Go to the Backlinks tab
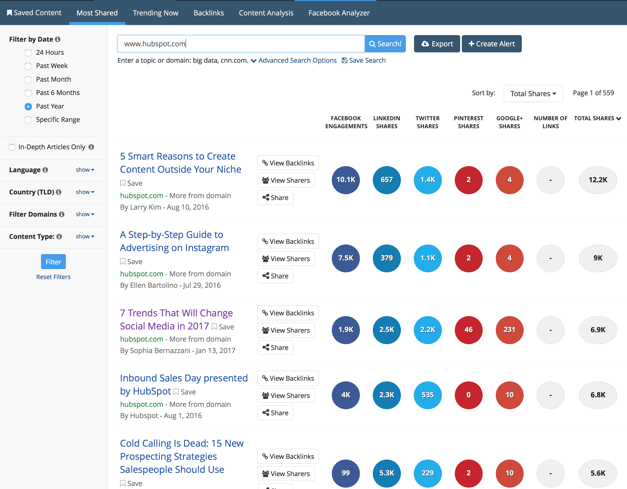Viewport: 627px width, 489px height. coord(208,13)
